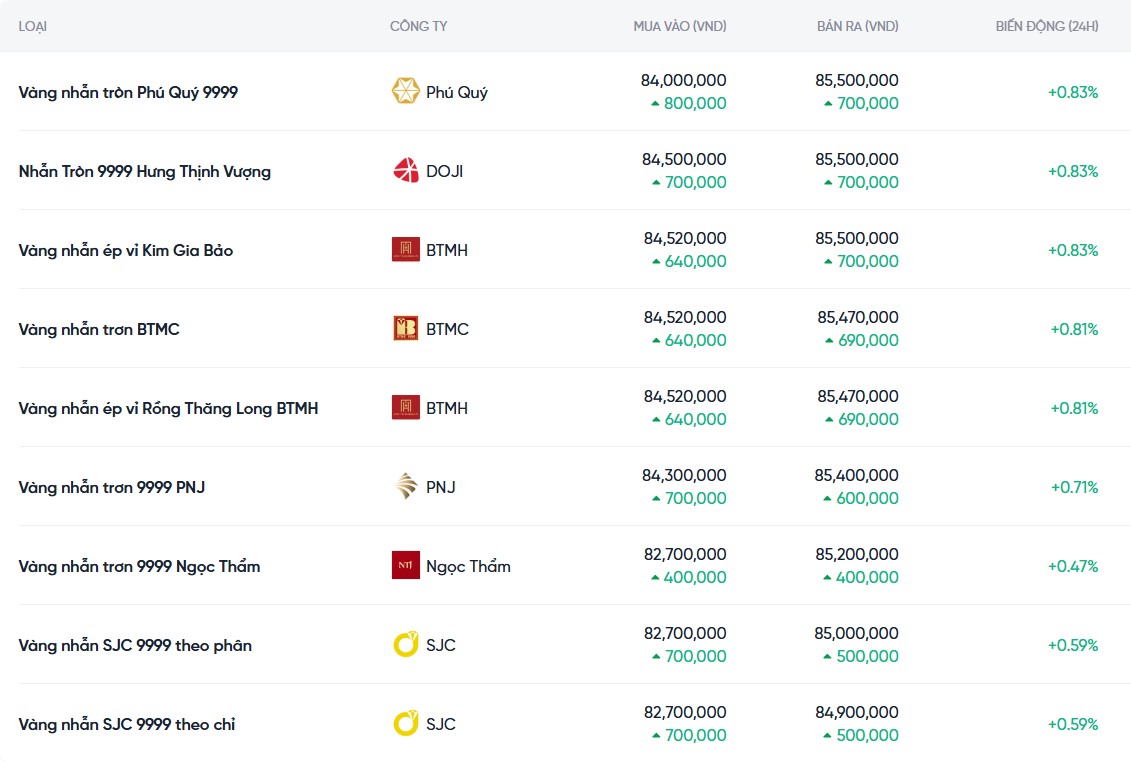Select Vàng nhẫn trơn BTMC product name
The image size is (1131, 762).
coord(99,329)
